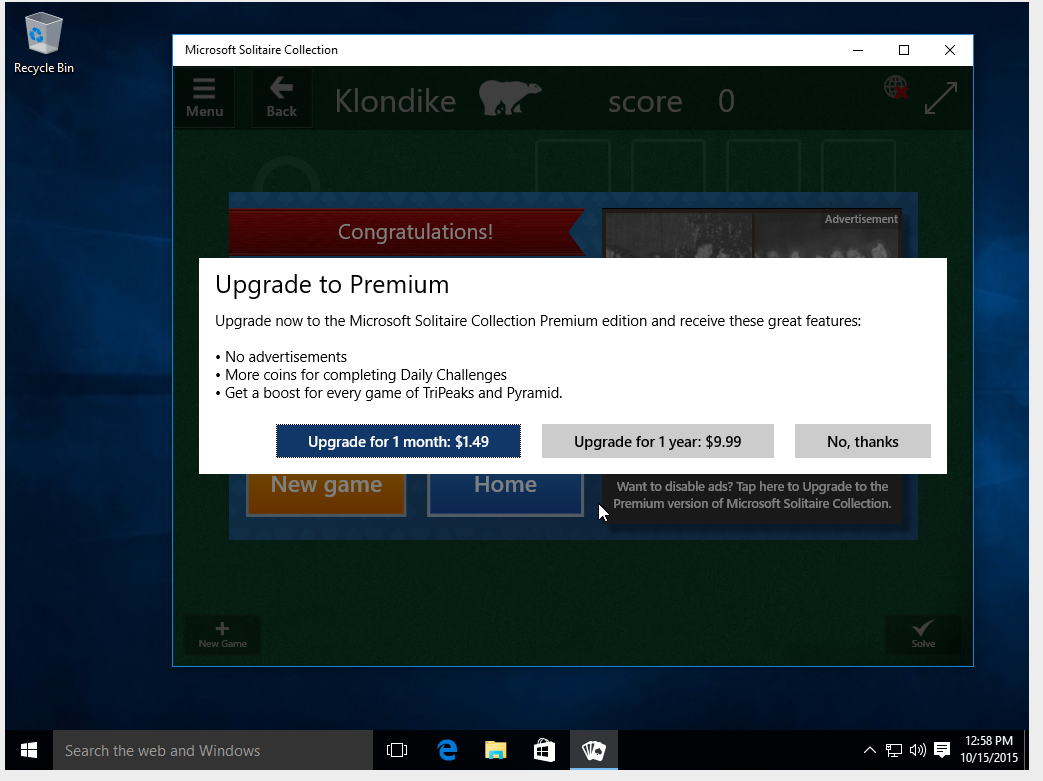Image resolution: width=1043 pixels, height=781 pixels.
Task: Click the blue Home button
Action: 506,494
